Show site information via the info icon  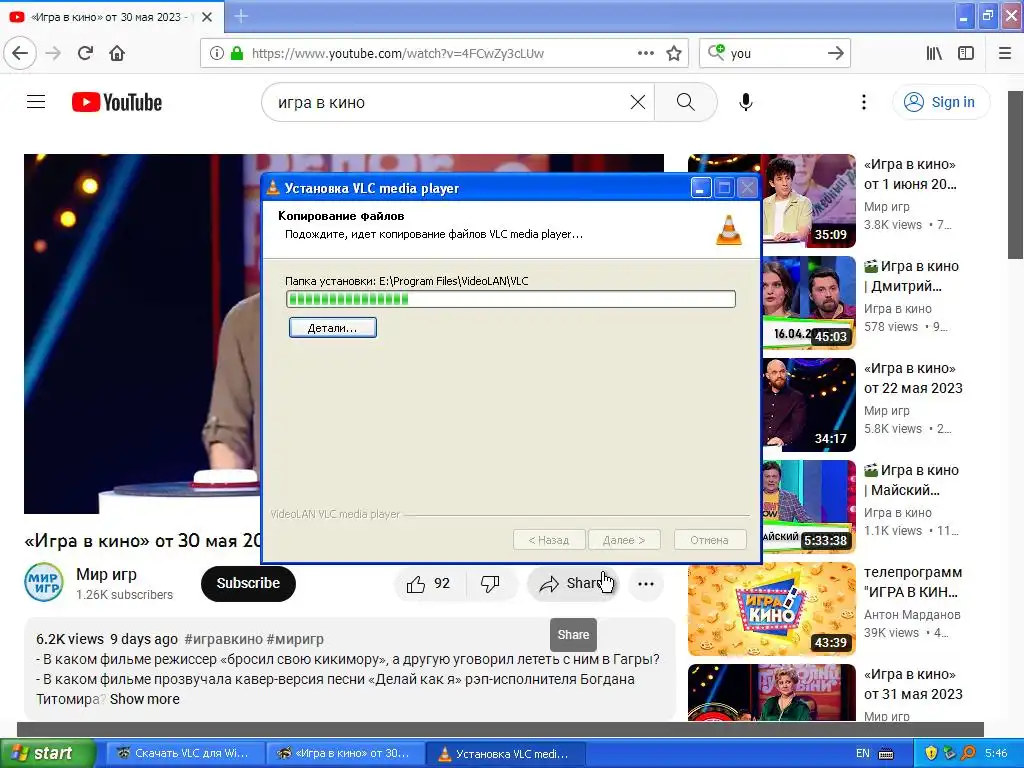pyautogui.click(x=216, y=53)
